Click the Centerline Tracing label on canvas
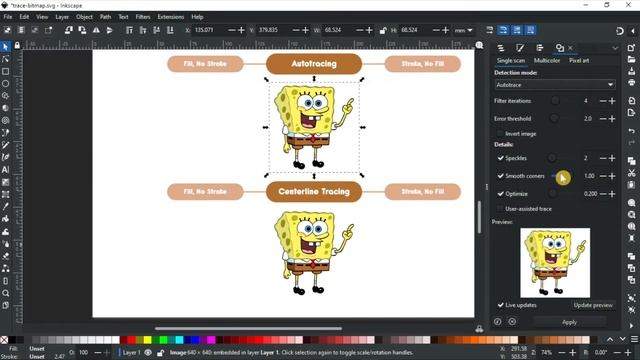 pos(314,191)
